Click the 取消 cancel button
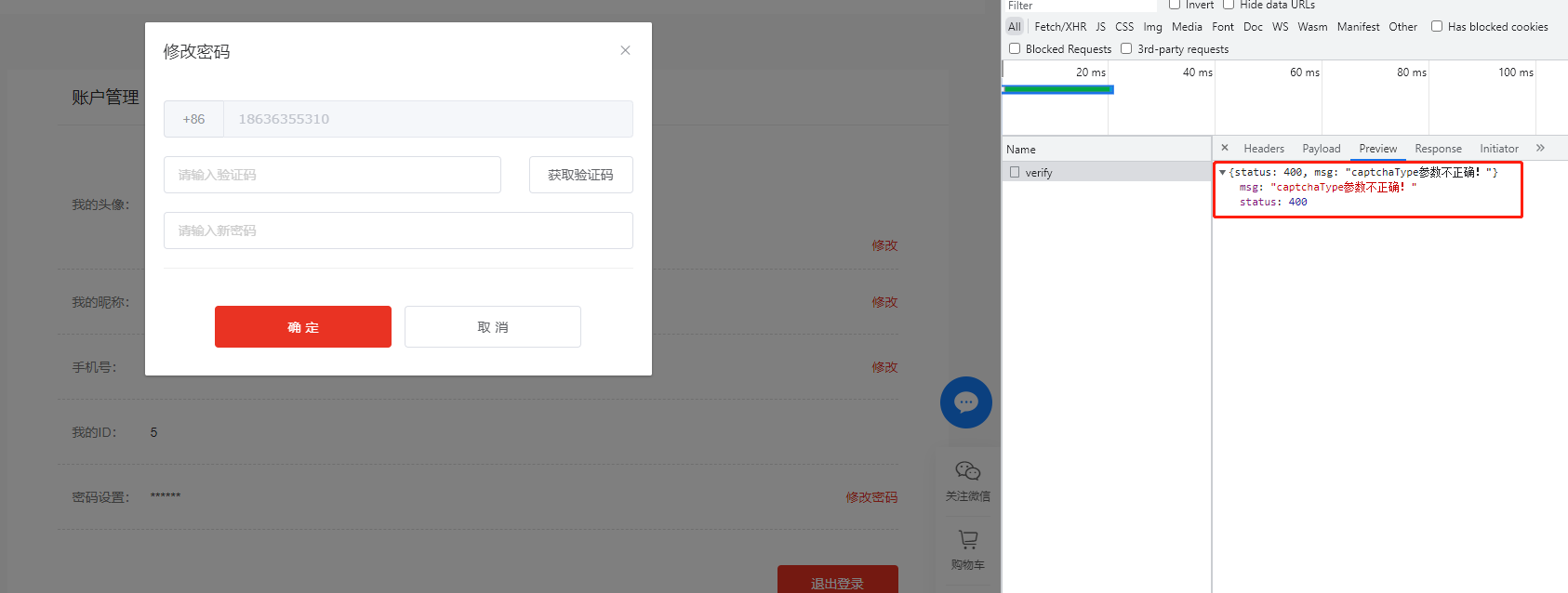This screenshot has height=593, width=1568. click(x=493, y=326)
